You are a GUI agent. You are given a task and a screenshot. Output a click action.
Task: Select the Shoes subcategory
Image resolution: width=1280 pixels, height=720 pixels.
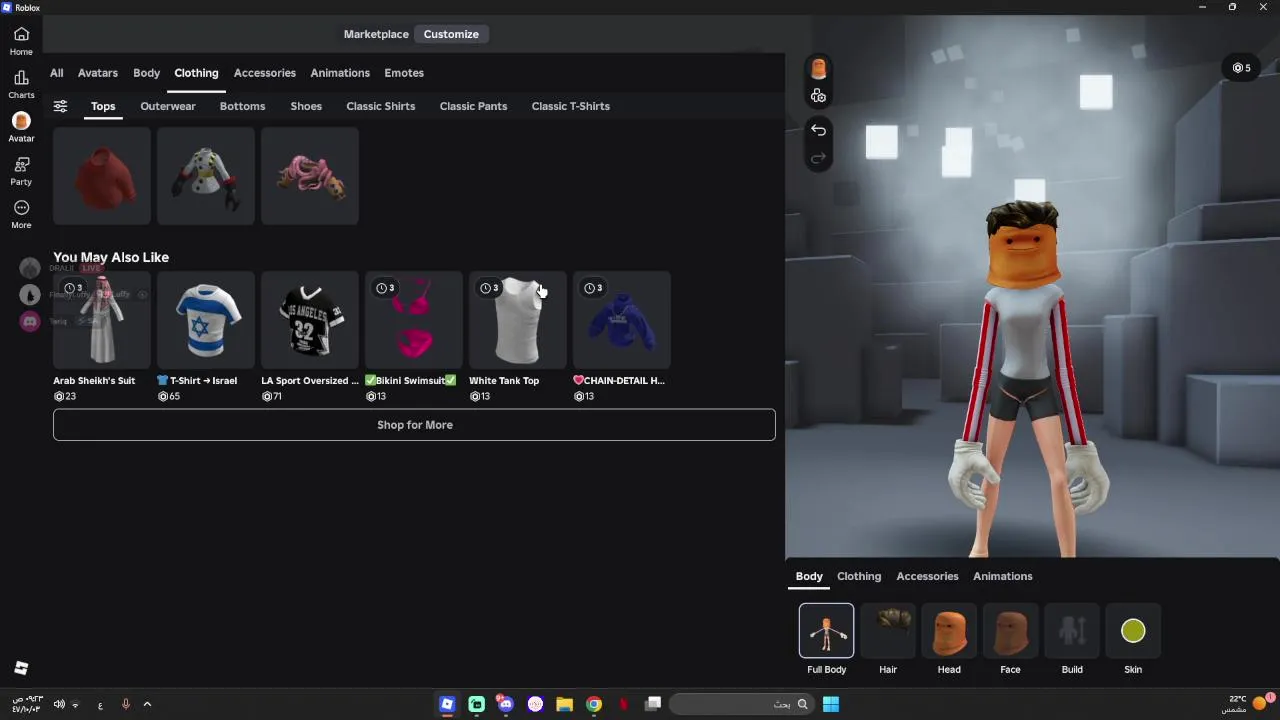click(306, 106)
